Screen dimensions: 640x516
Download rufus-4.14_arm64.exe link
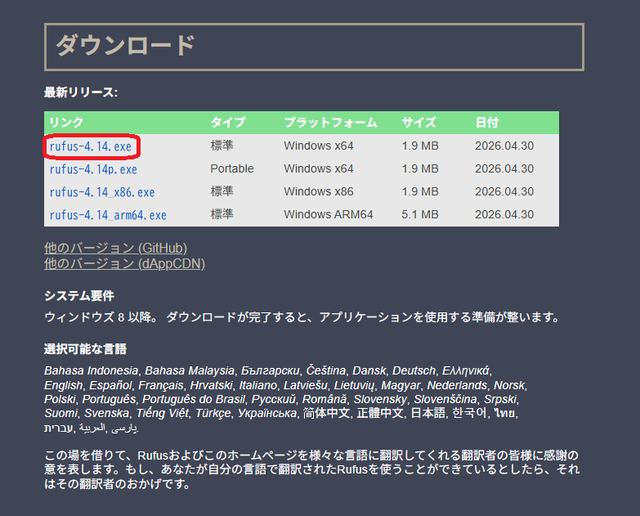pos(108,215)
